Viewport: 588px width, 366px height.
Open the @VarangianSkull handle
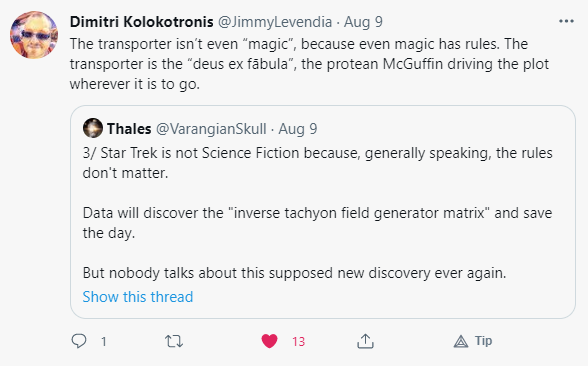point(211,129)
